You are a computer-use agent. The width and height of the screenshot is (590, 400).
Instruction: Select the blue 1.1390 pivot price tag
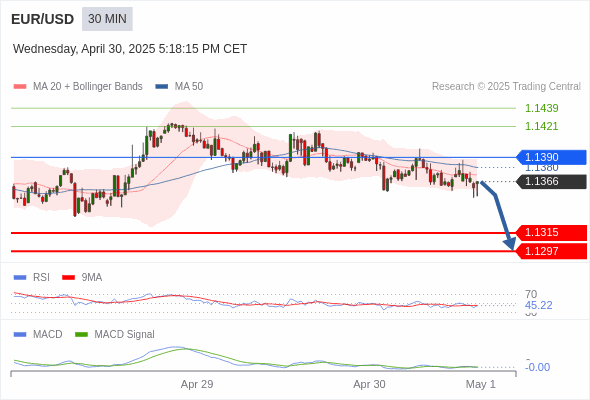click(551, 157)
